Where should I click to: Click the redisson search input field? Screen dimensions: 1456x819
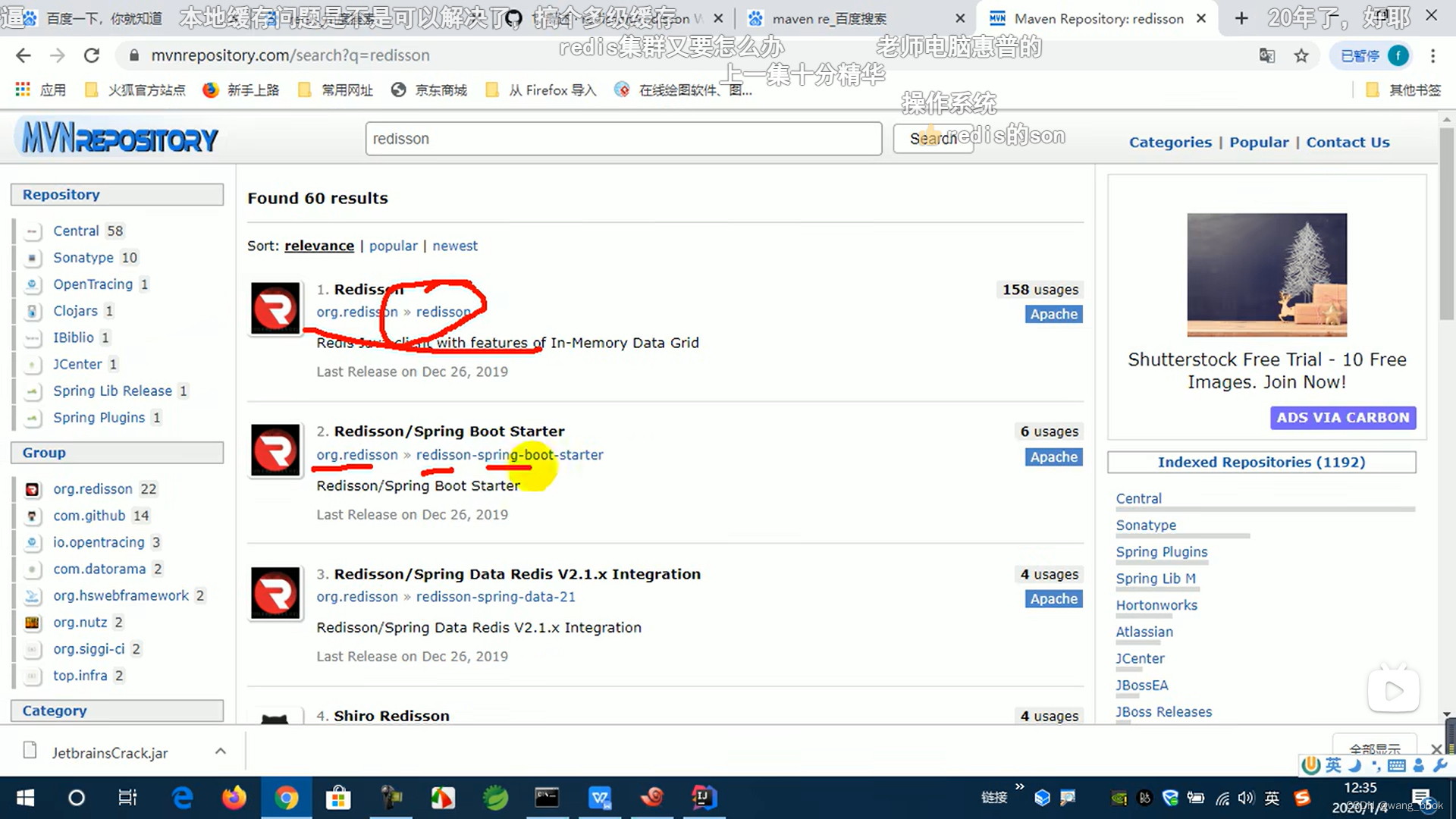[623, 139]
